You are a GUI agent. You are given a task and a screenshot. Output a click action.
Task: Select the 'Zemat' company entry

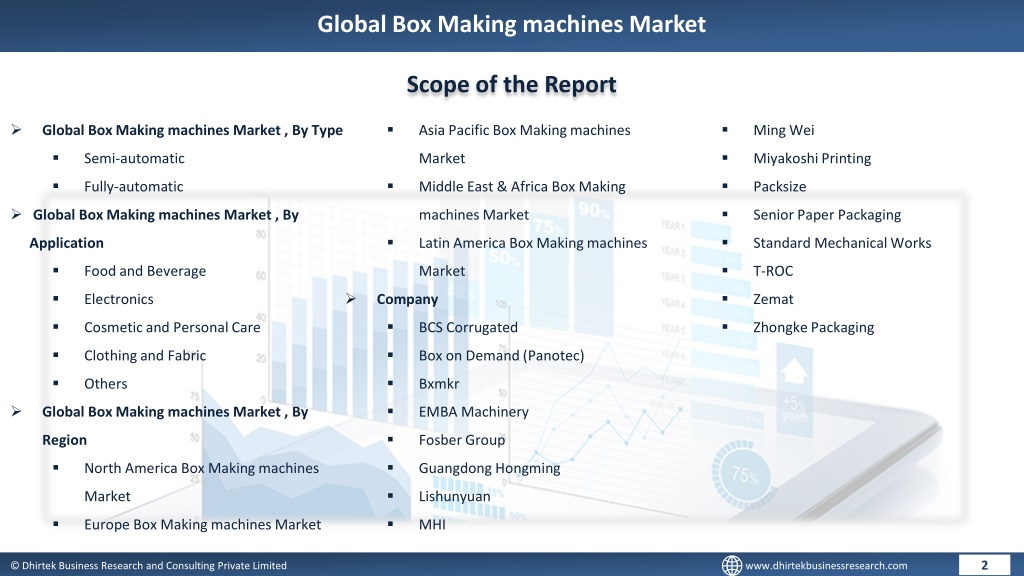pos(773,299)
